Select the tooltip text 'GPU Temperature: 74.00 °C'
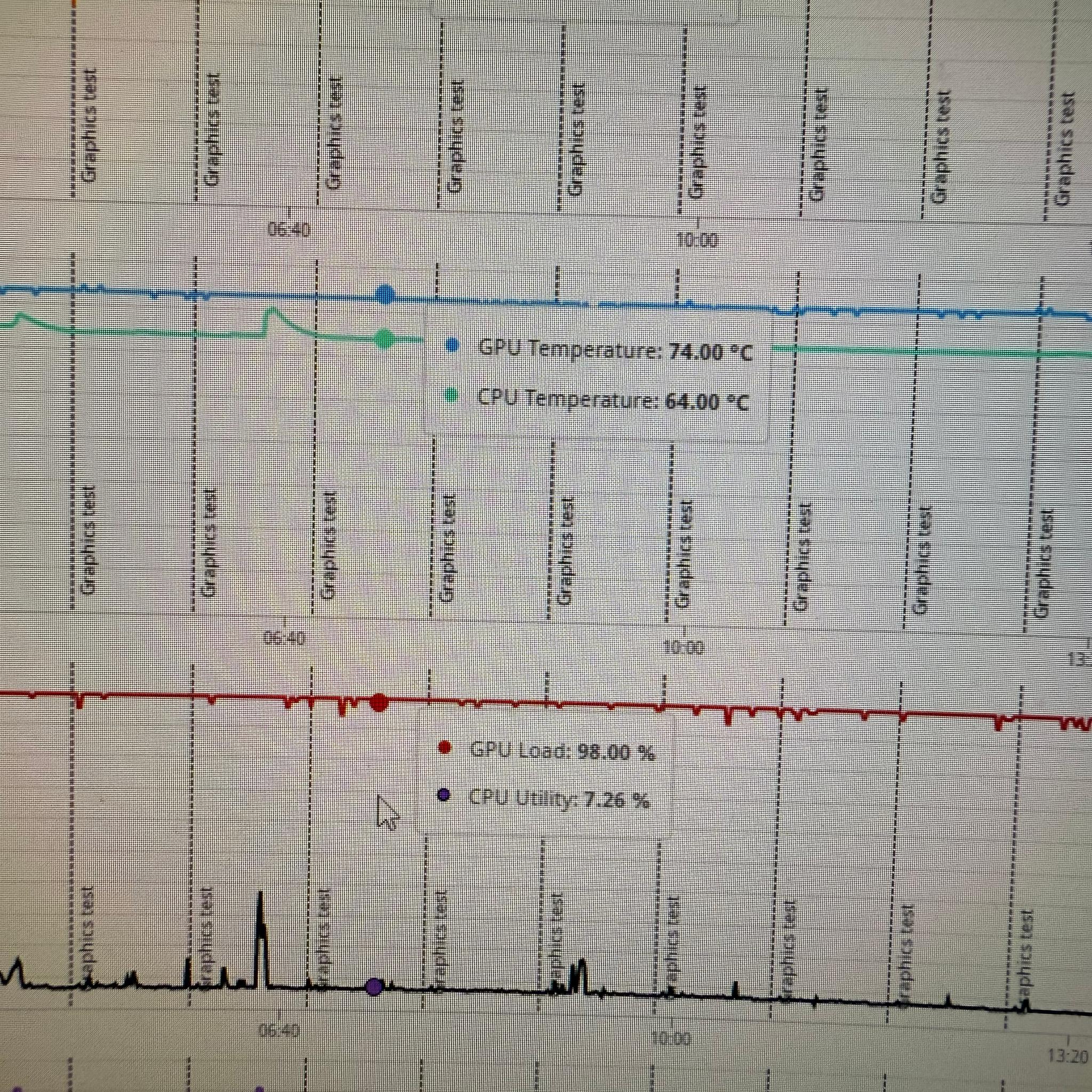Image resolution: width=1092 pixels, height=1092 pixels. pos(615,351)
